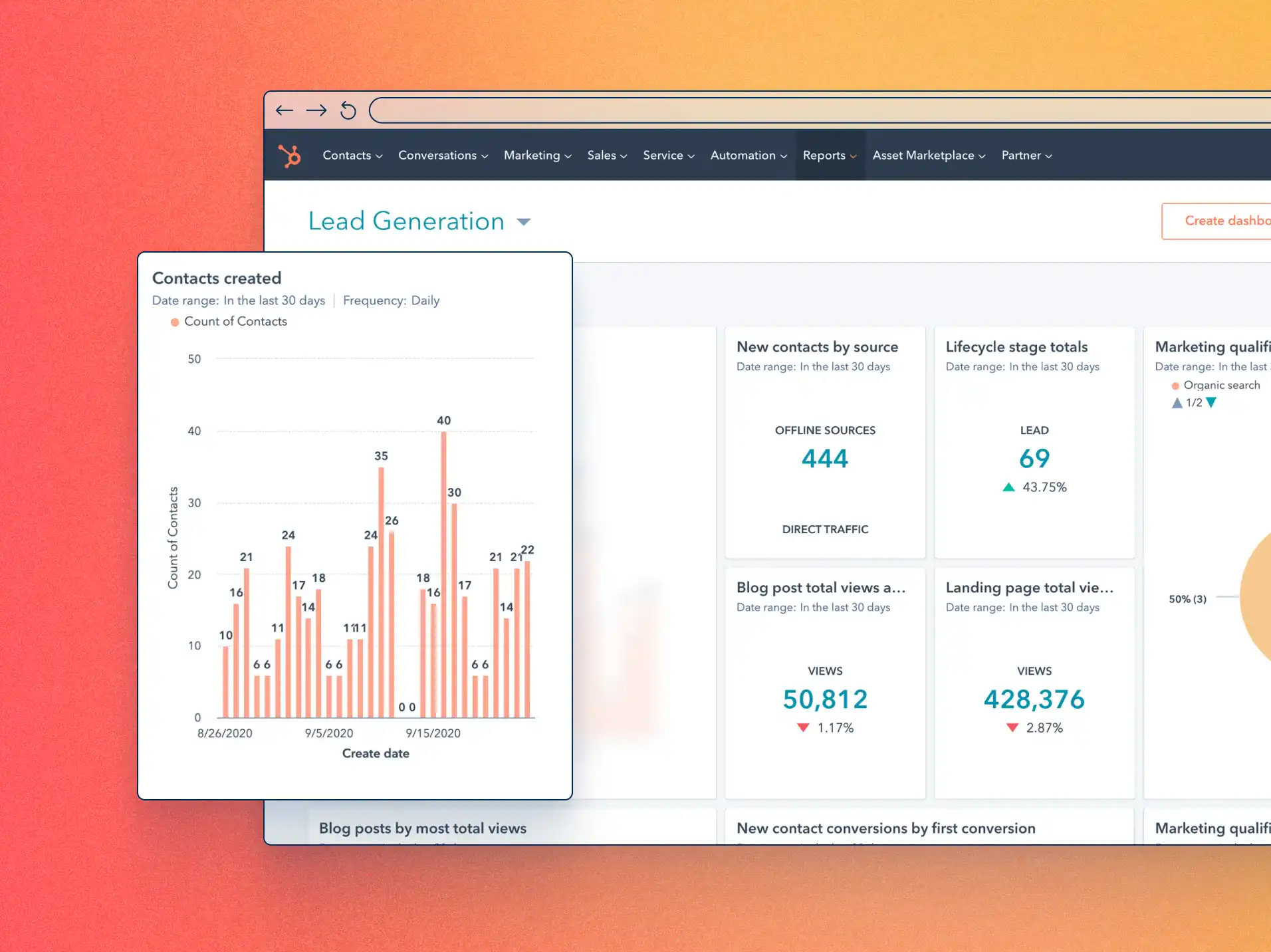The image size is (1271, 952).
Task: Click the browser forward arrow
Action: tap(316, 110)
